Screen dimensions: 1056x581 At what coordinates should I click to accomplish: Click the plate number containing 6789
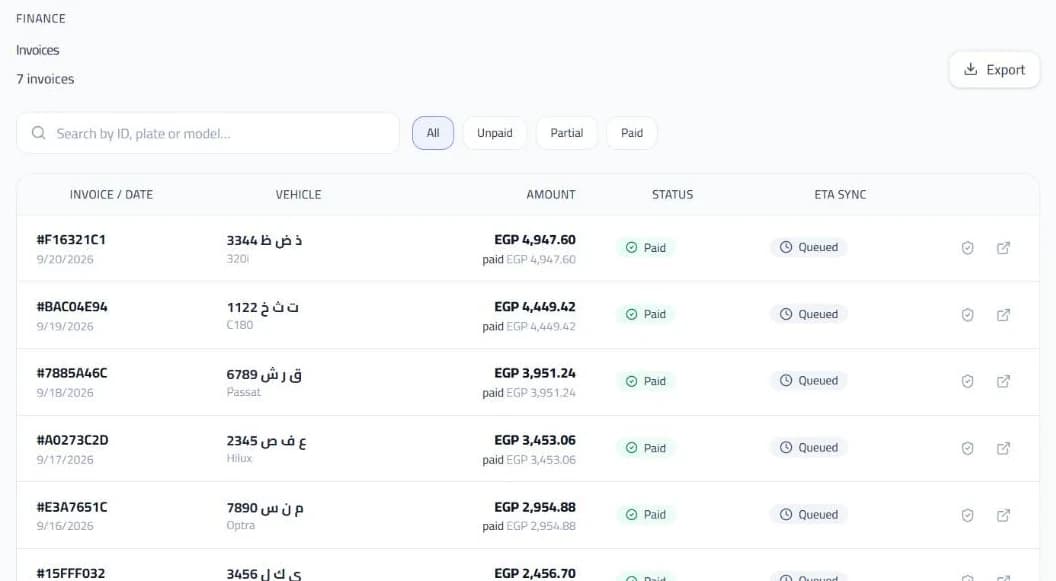(x=264, y=374)
